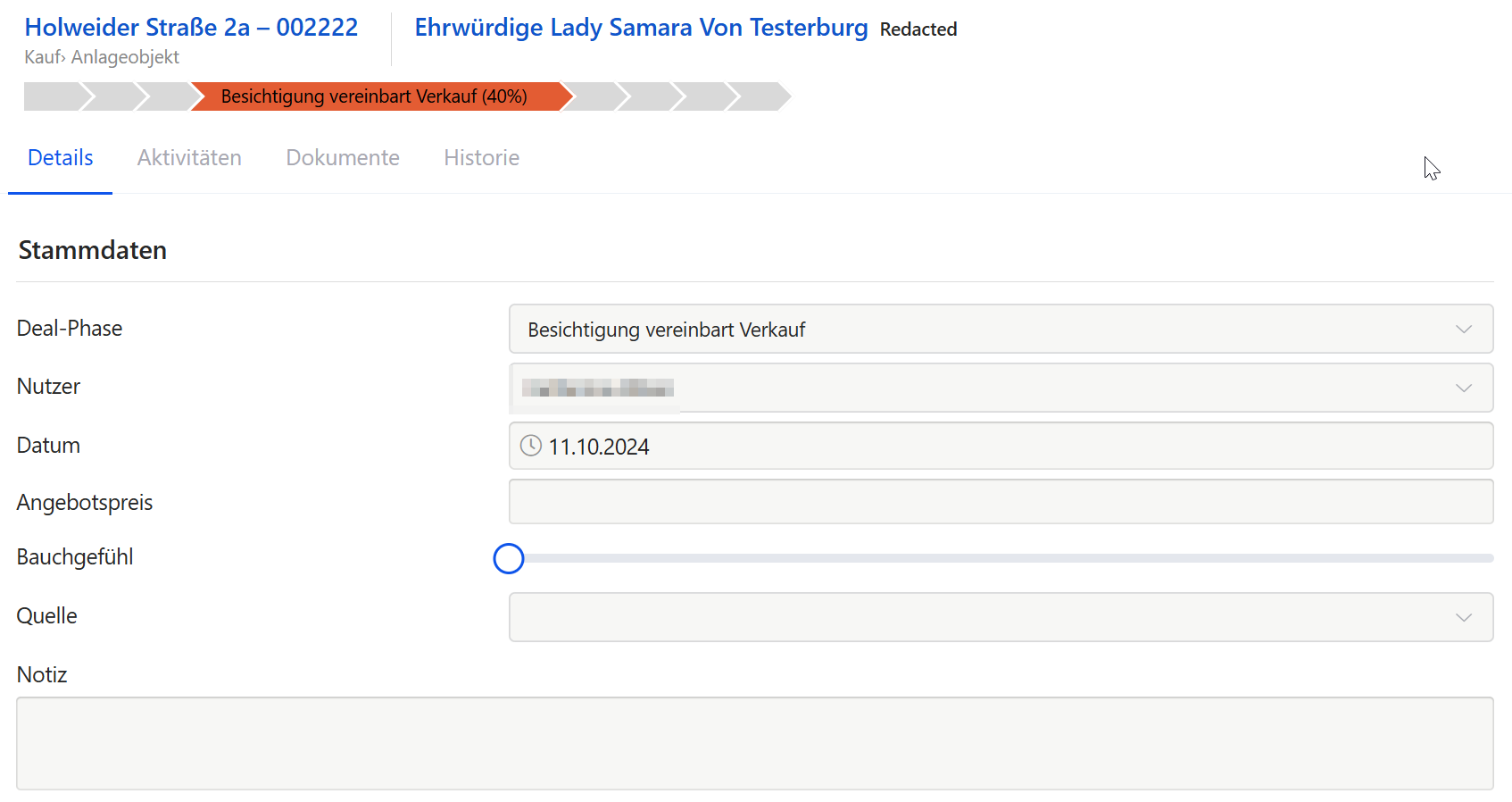This screenshot has height=802, width=1512.
Task: Click the clock icon in the Datum field
Action: [531, 446]
